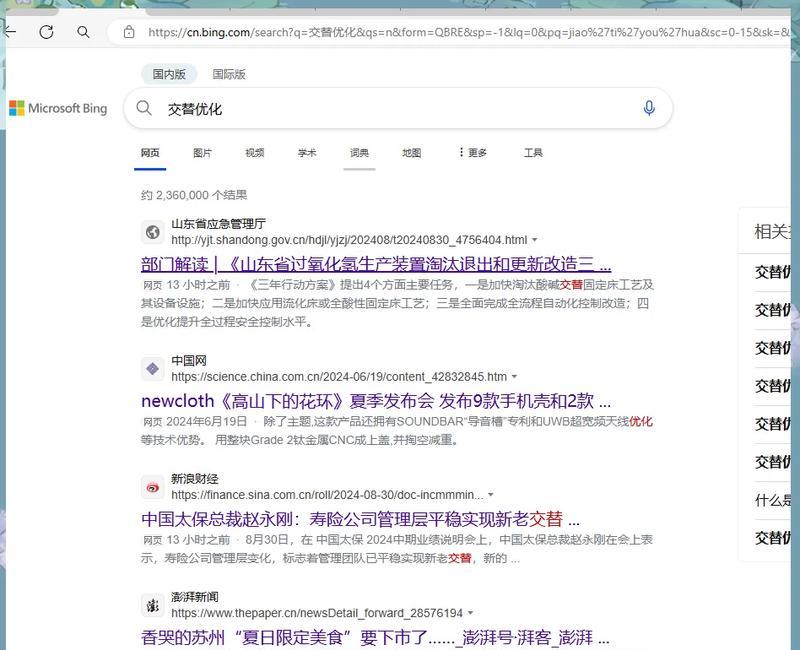Viewport: 800px width, 650px height.
Task: Click the 新浪财经 Weibo-eye favicon
Action: [x=153, y=487]
